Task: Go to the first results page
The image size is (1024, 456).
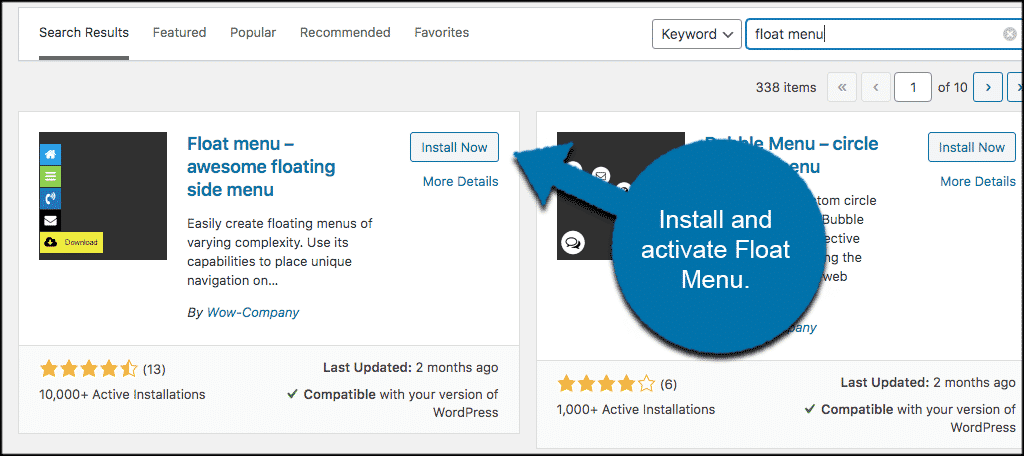Action: tap(842, 87)
